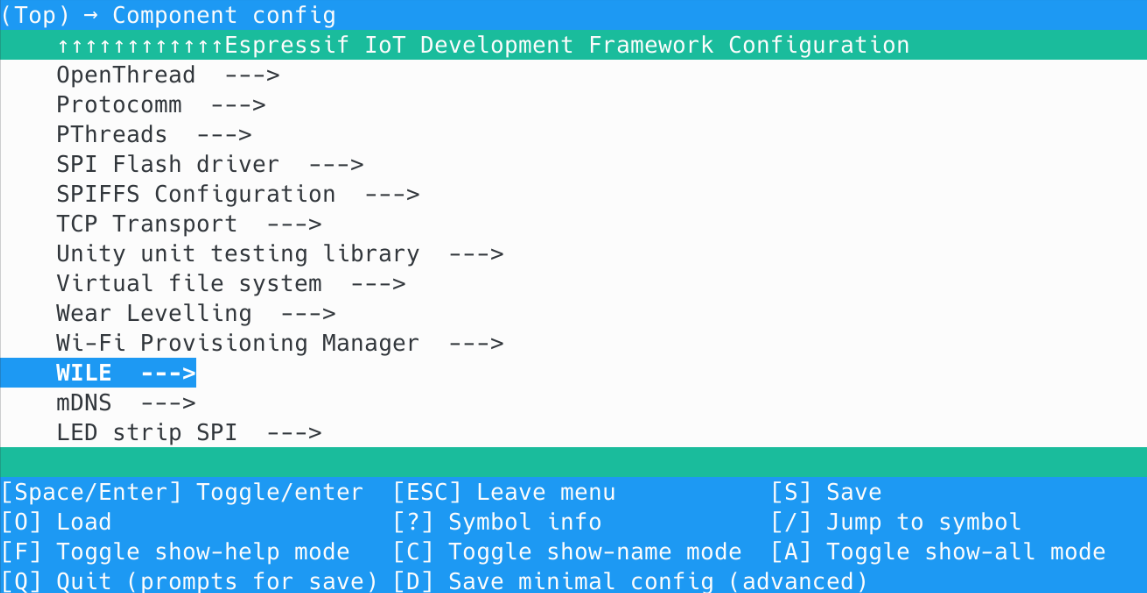Image resolution: width=1147 pixels, height=593 pixels.
Task: Open Wi-Fi Provisioning Manager menu
Action: pos(237,343)
